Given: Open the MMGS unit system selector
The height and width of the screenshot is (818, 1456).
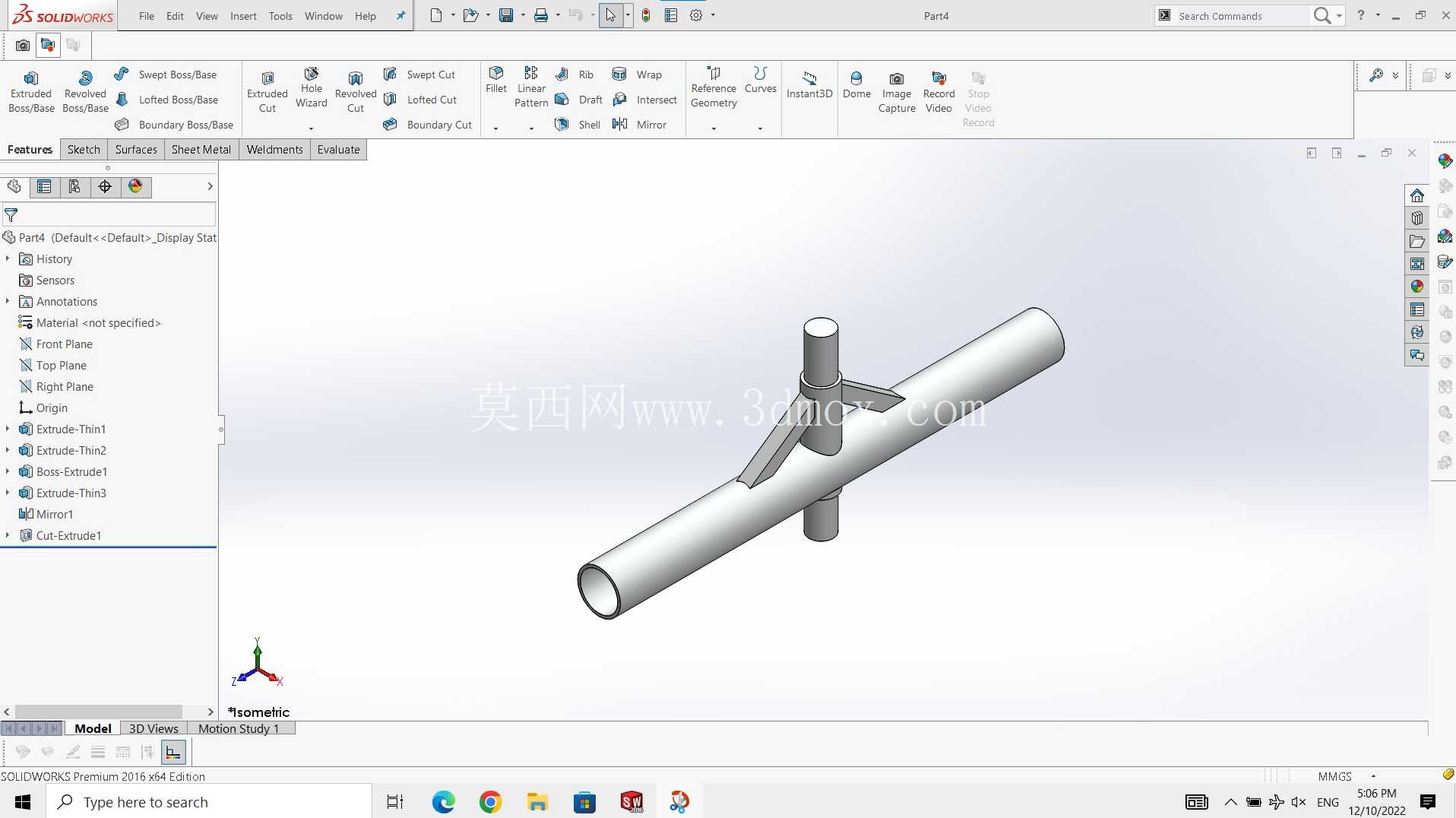Looking at the screenshot, I should tap(1335, 776).
